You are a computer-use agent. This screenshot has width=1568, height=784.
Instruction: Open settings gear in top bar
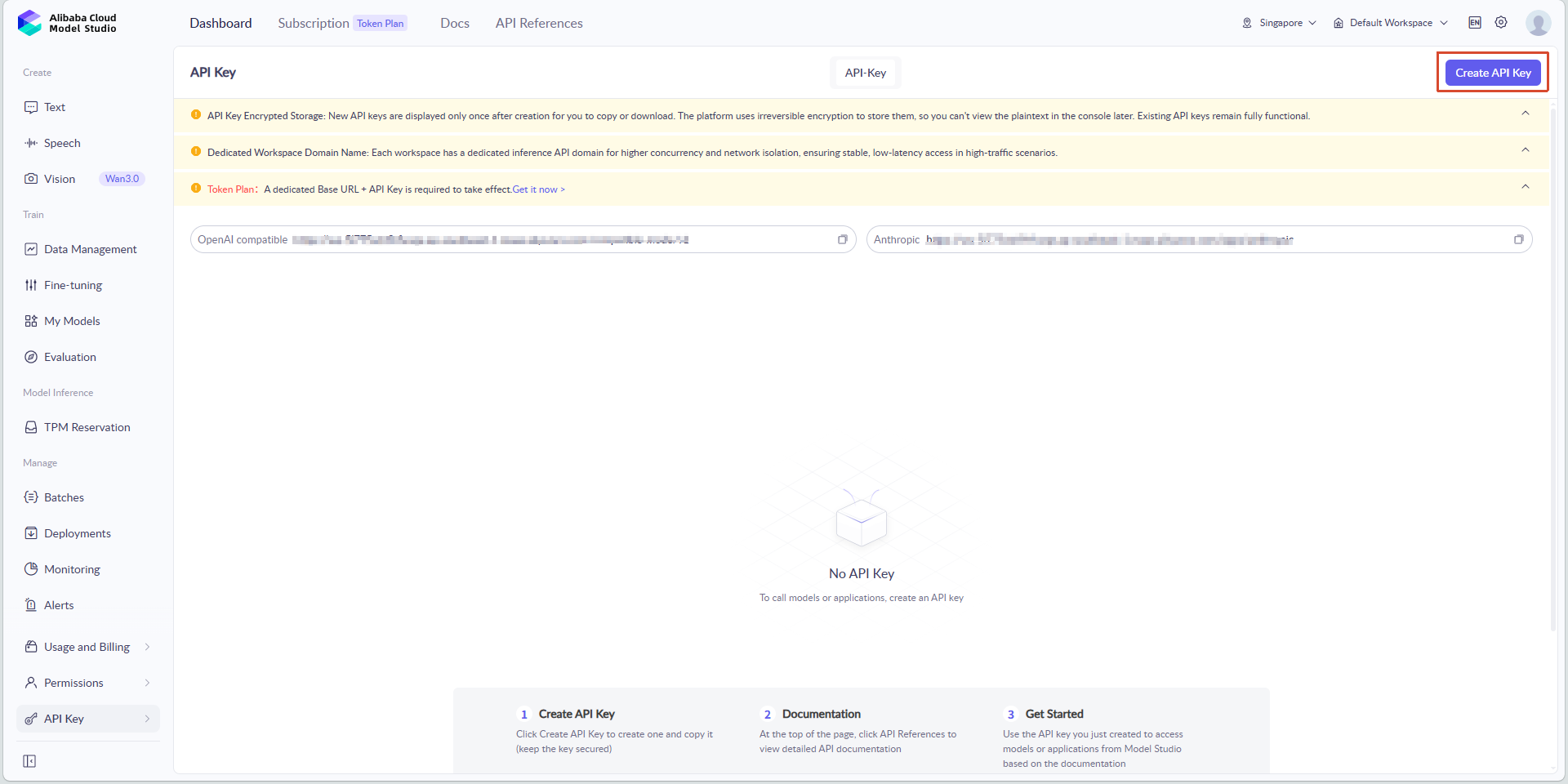[x=1501, y=23]
